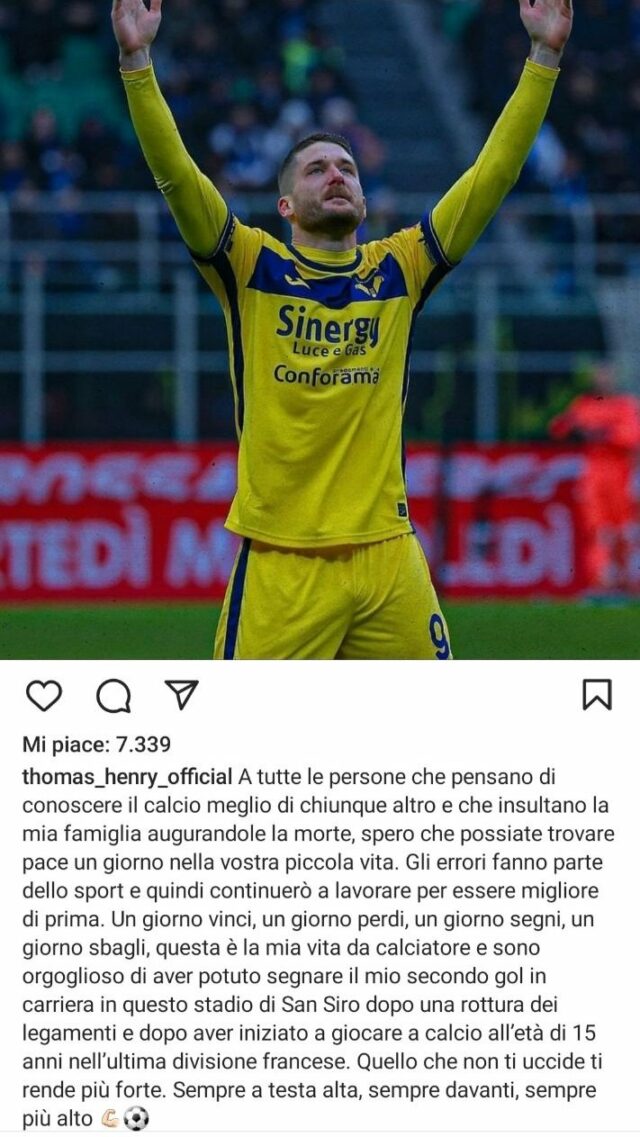640x1137 pixels.
Task: Tap the club crest on the jersey chest
Action: tap(369, 282)
